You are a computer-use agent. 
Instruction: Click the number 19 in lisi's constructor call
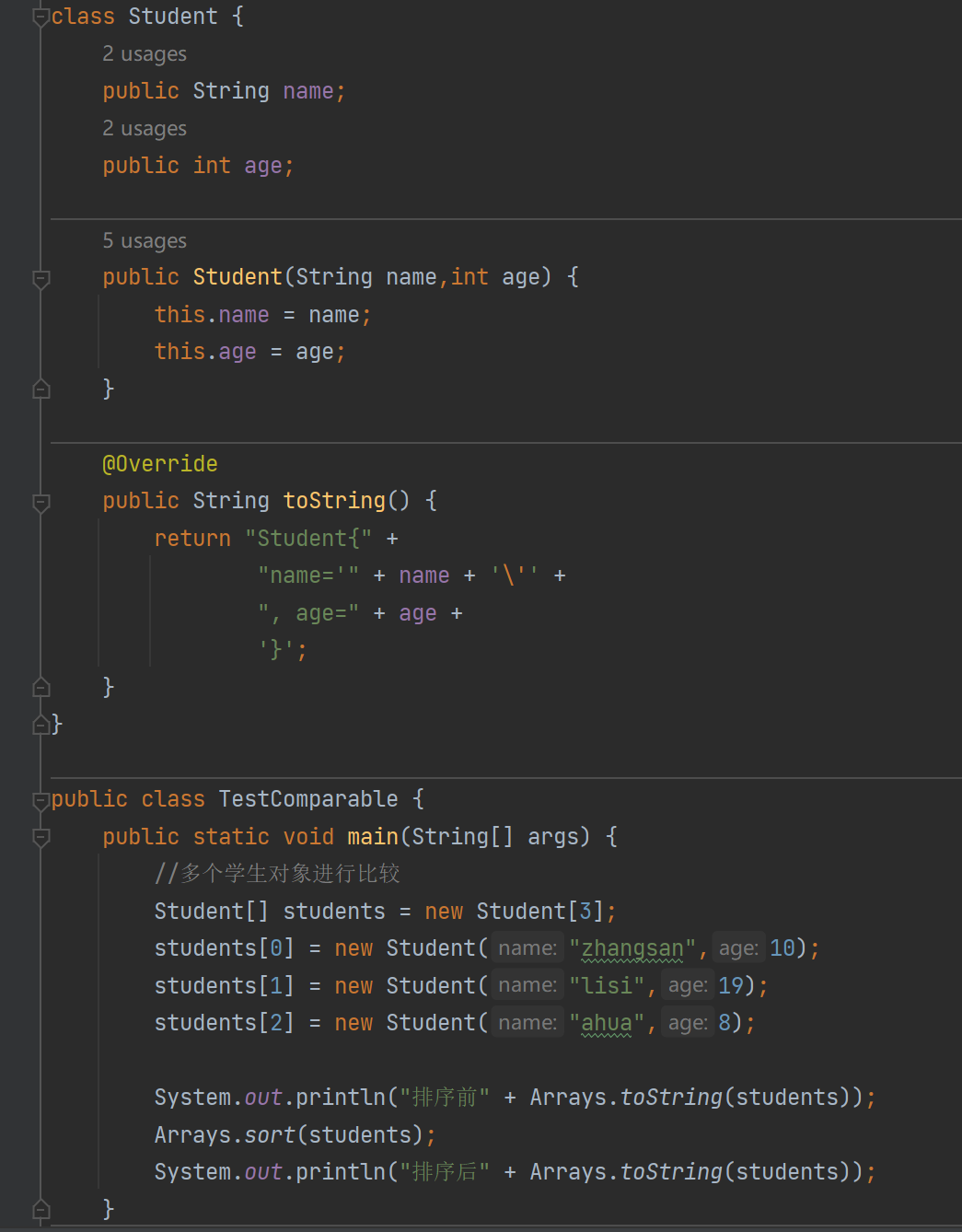(x=731, y=986)
